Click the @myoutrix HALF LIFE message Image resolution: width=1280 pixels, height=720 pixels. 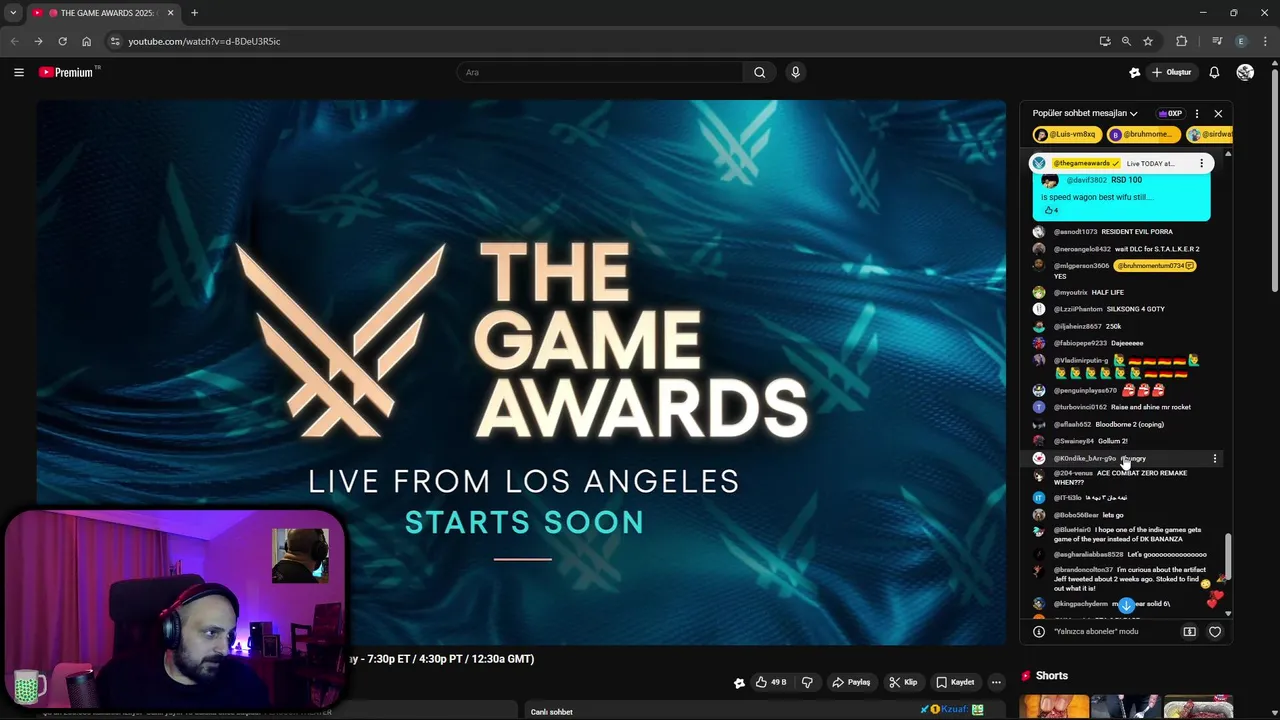tap(1121, 293)
